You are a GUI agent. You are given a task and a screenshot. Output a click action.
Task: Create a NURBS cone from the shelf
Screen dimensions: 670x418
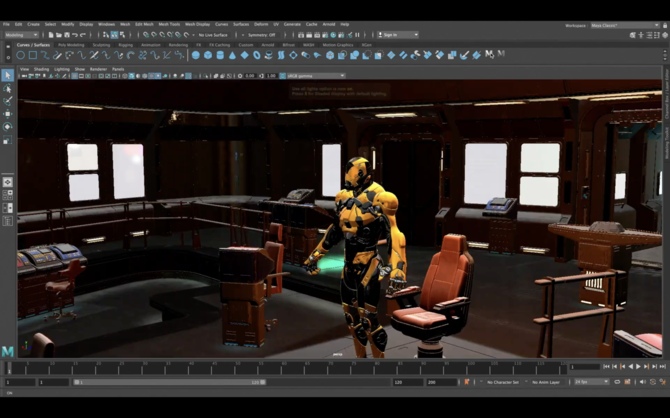tap(232, 55)
